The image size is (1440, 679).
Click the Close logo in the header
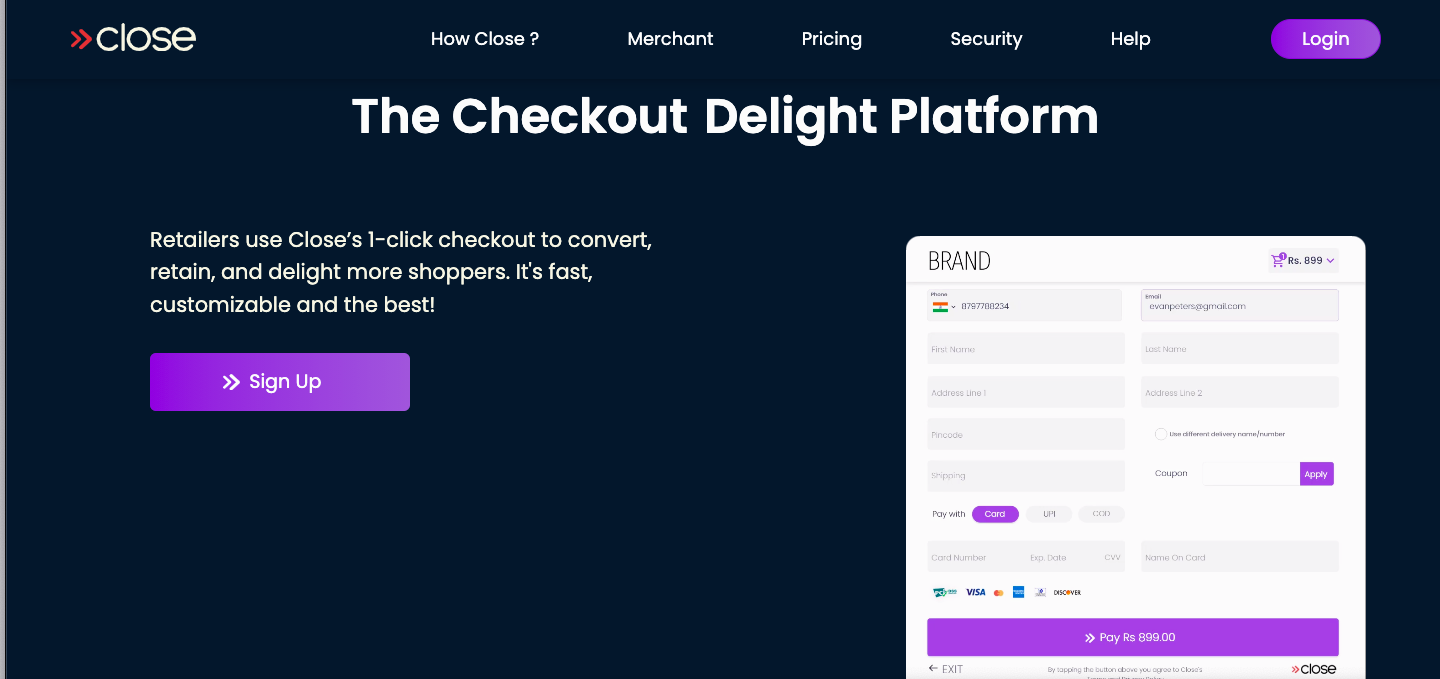(133, 39)
